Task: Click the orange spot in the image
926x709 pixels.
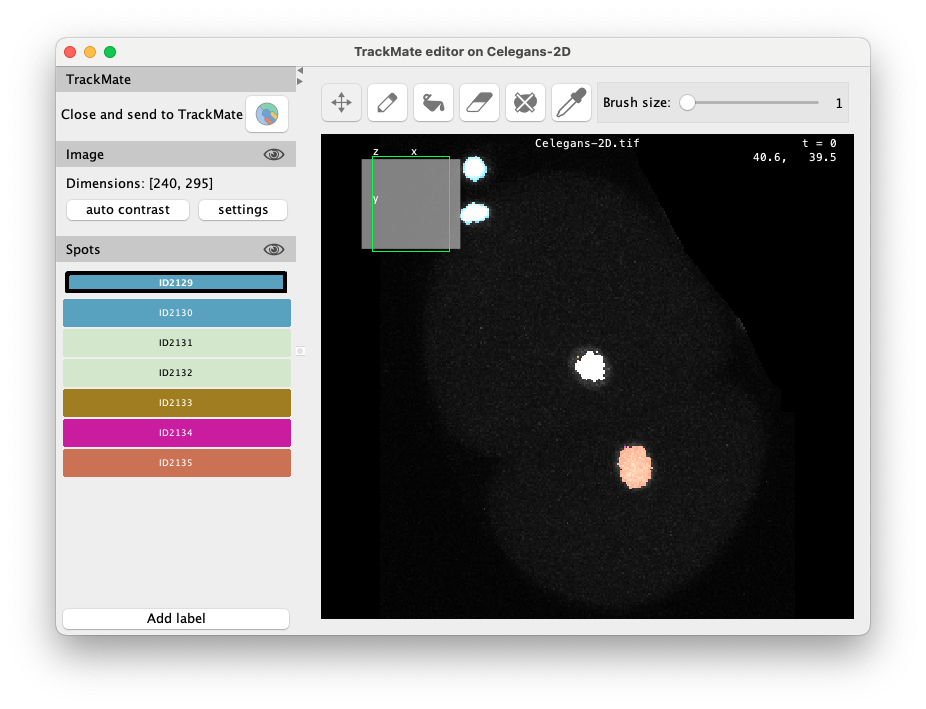Action: tap(634, 466)
